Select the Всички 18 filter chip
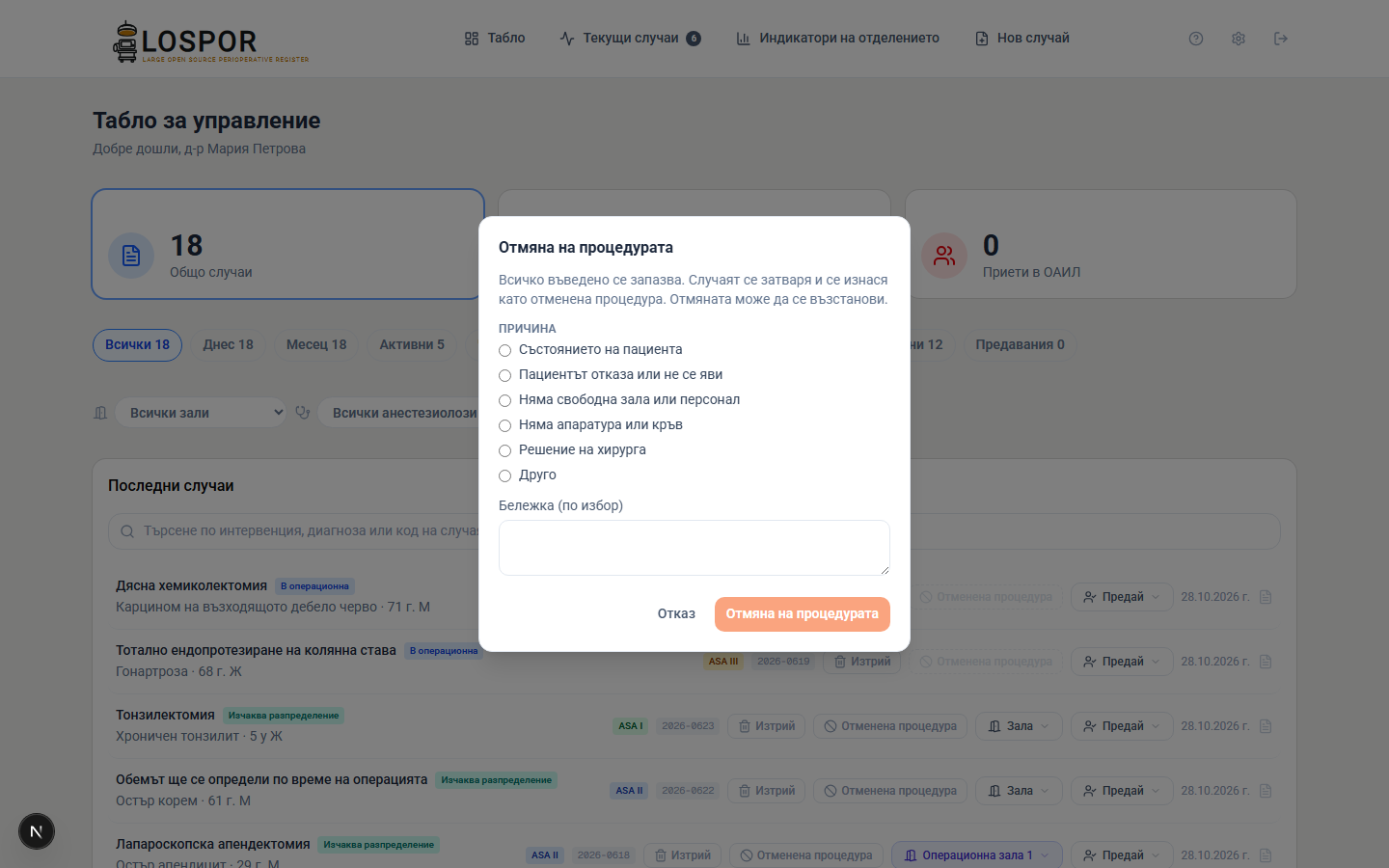Image resolution: width=1389 pixels, height=868 pixels. 137,345
